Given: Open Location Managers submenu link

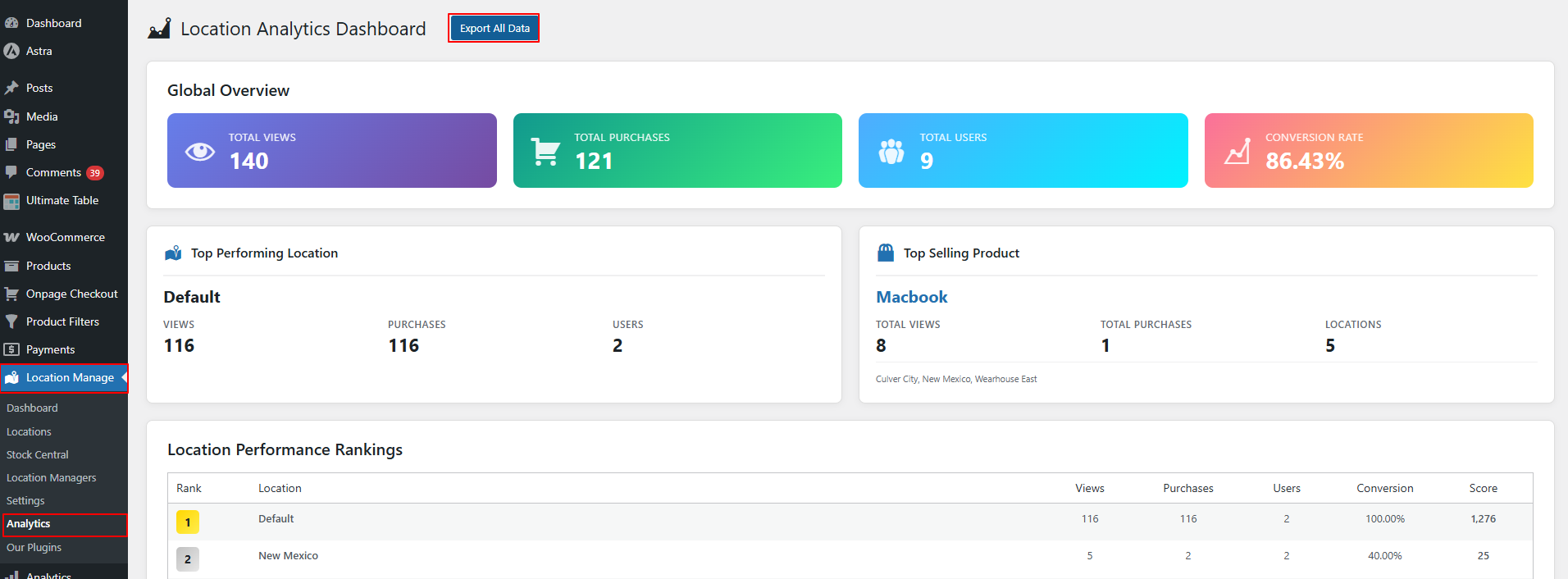Looking at the screenshot, I should 51,477.
